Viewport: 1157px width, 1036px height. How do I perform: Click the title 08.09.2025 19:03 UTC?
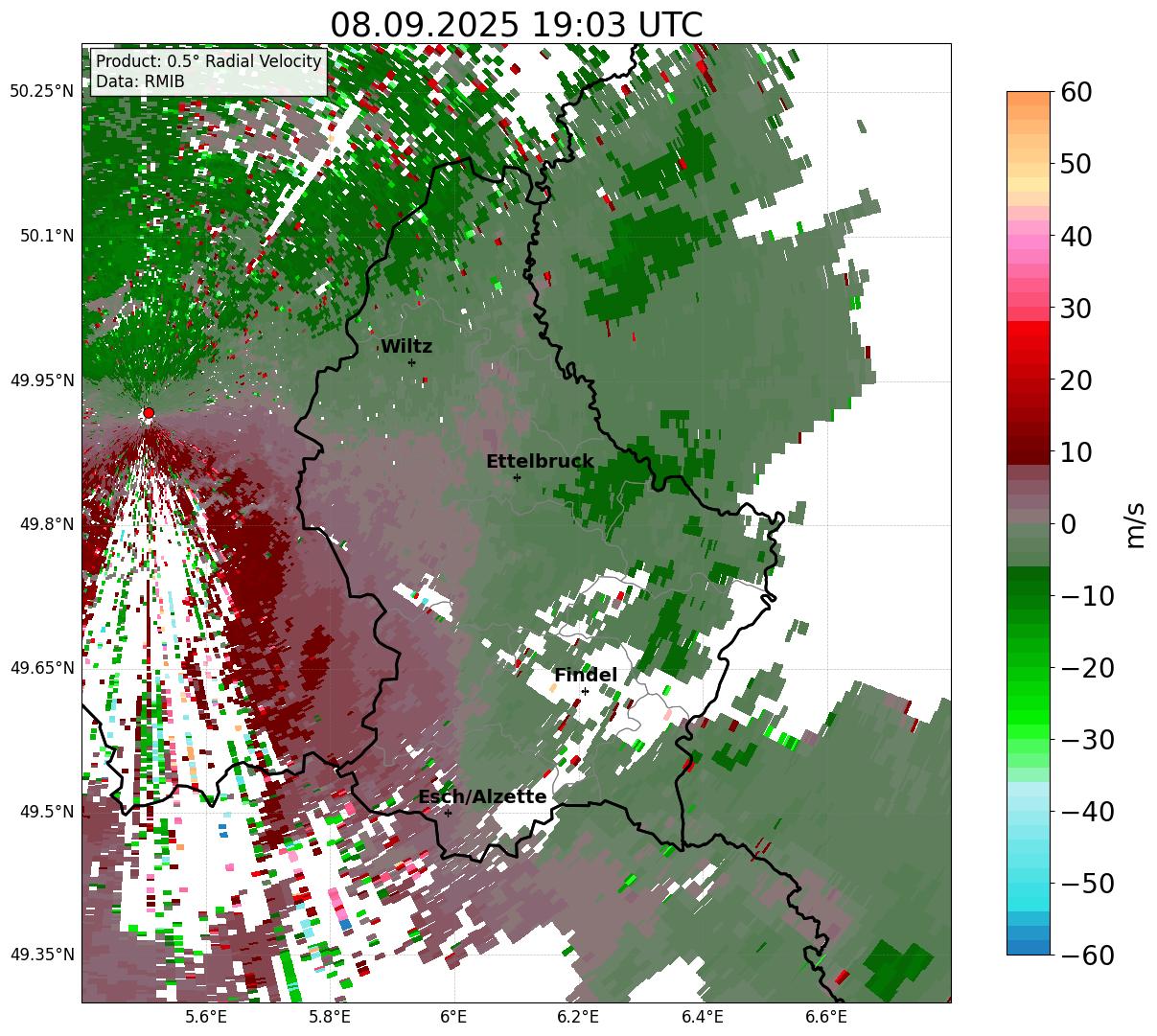click(516, 25)
